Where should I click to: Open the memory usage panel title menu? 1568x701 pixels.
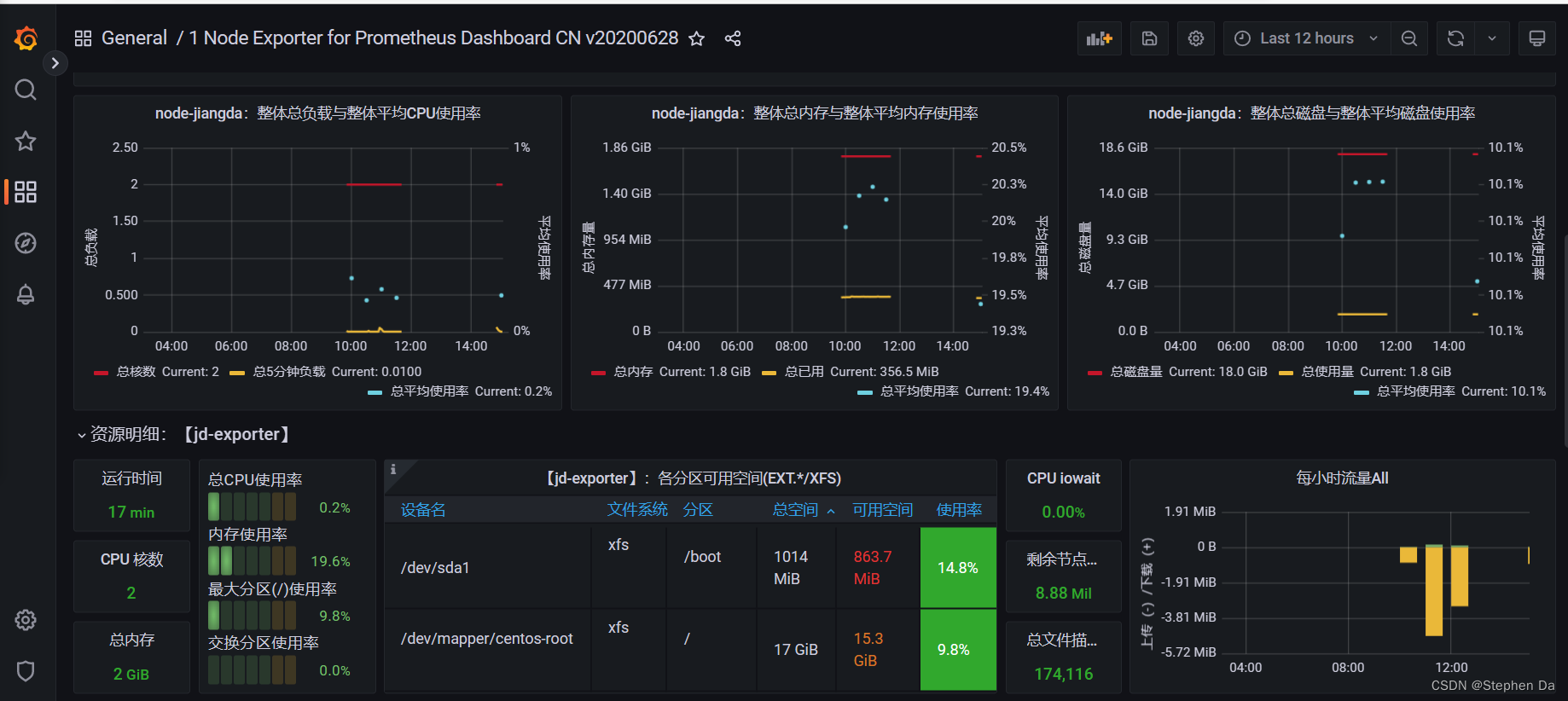(815, 113)
